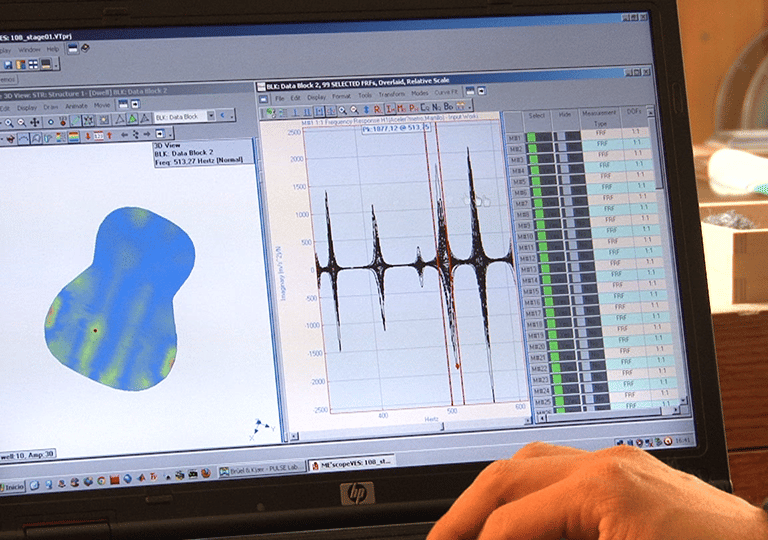Open the toolbar options chevron after the Bo icon

coord(470,106)
